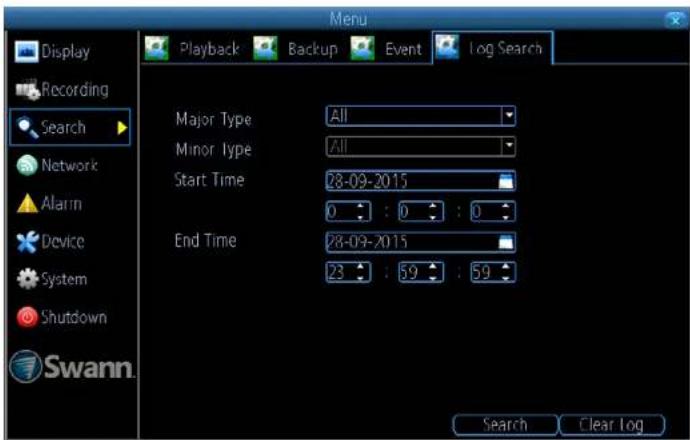The height and width of the screenshot is (440, 690).
Task: Open the Alarm warning triangle icon
Action: point(27,204)
